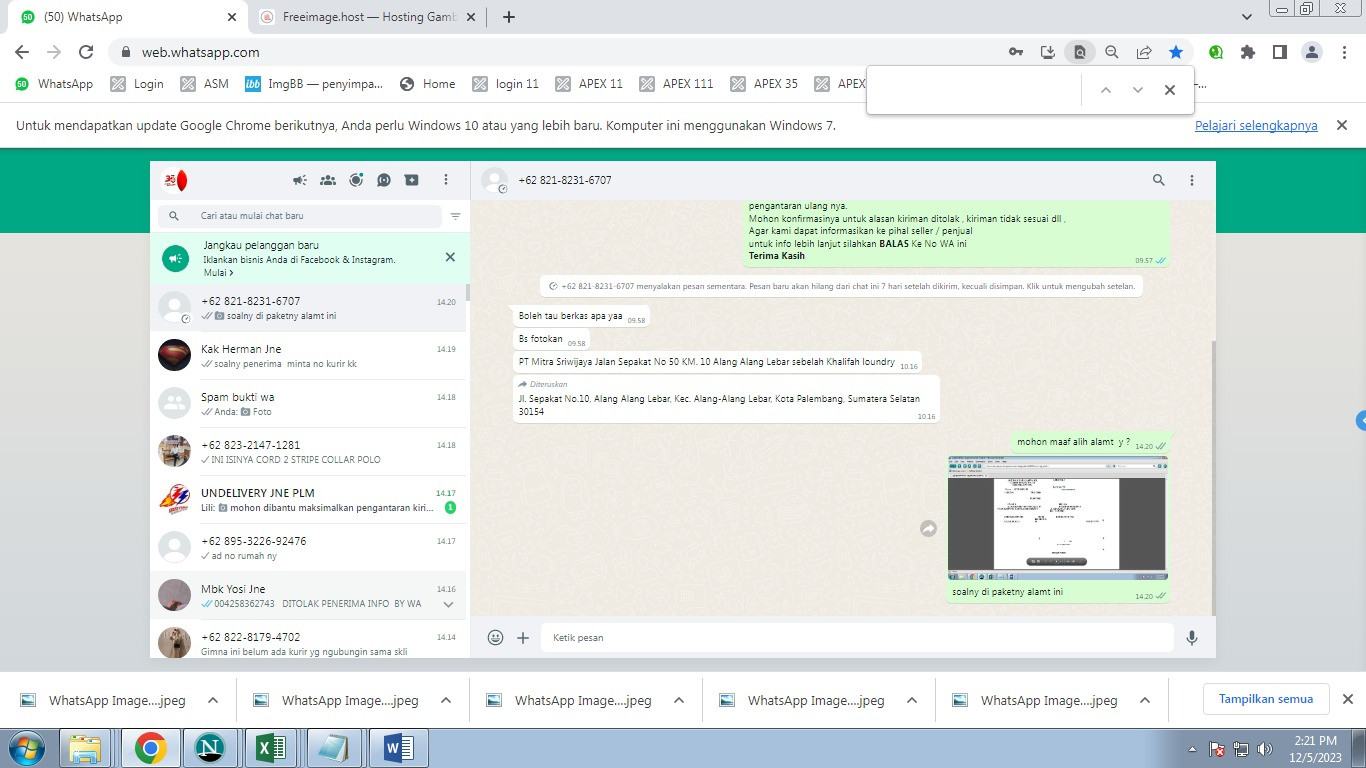Open WhatsApp Communities icon

328,180
